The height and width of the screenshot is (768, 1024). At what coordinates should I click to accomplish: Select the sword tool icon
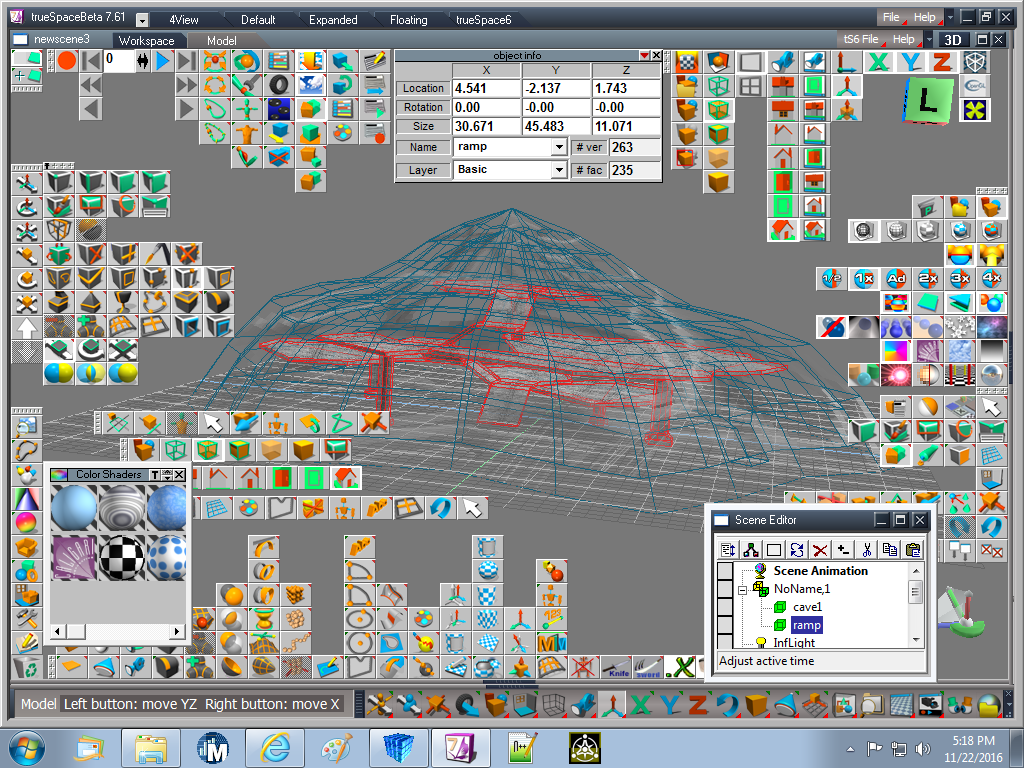(648, 667)
